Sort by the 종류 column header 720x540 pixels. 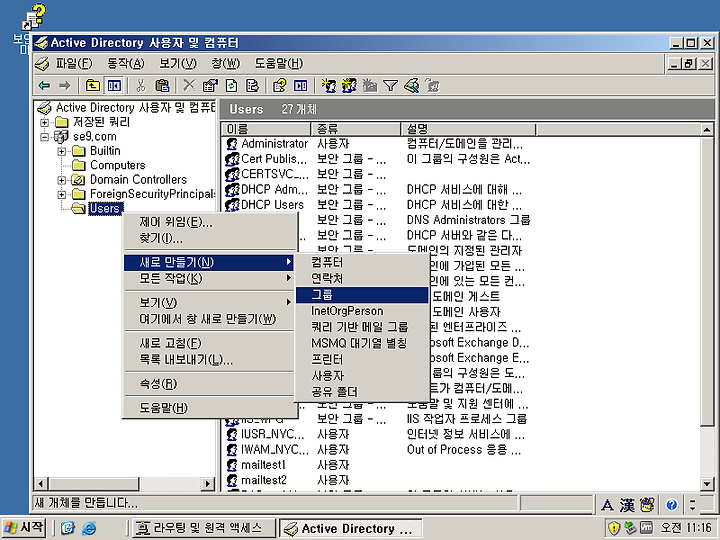(x=356, y=129)
